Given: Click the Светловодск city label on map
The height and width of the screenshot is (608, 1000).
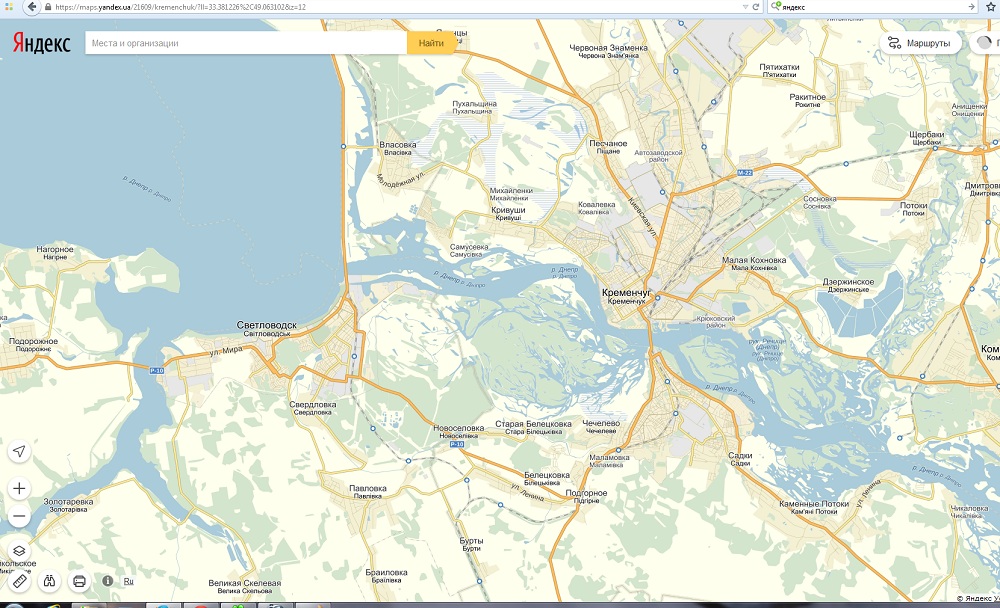Looking at the screenshot, I should point(266,325).
